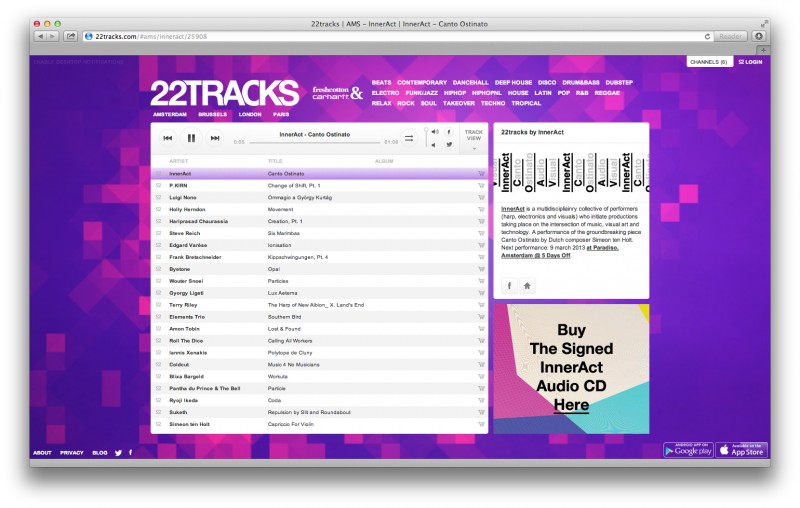
Task: Play Hariprasad Chaurasia's track Creation, Pt. 1
Action: pyautogui.click(x=319, y=221)
